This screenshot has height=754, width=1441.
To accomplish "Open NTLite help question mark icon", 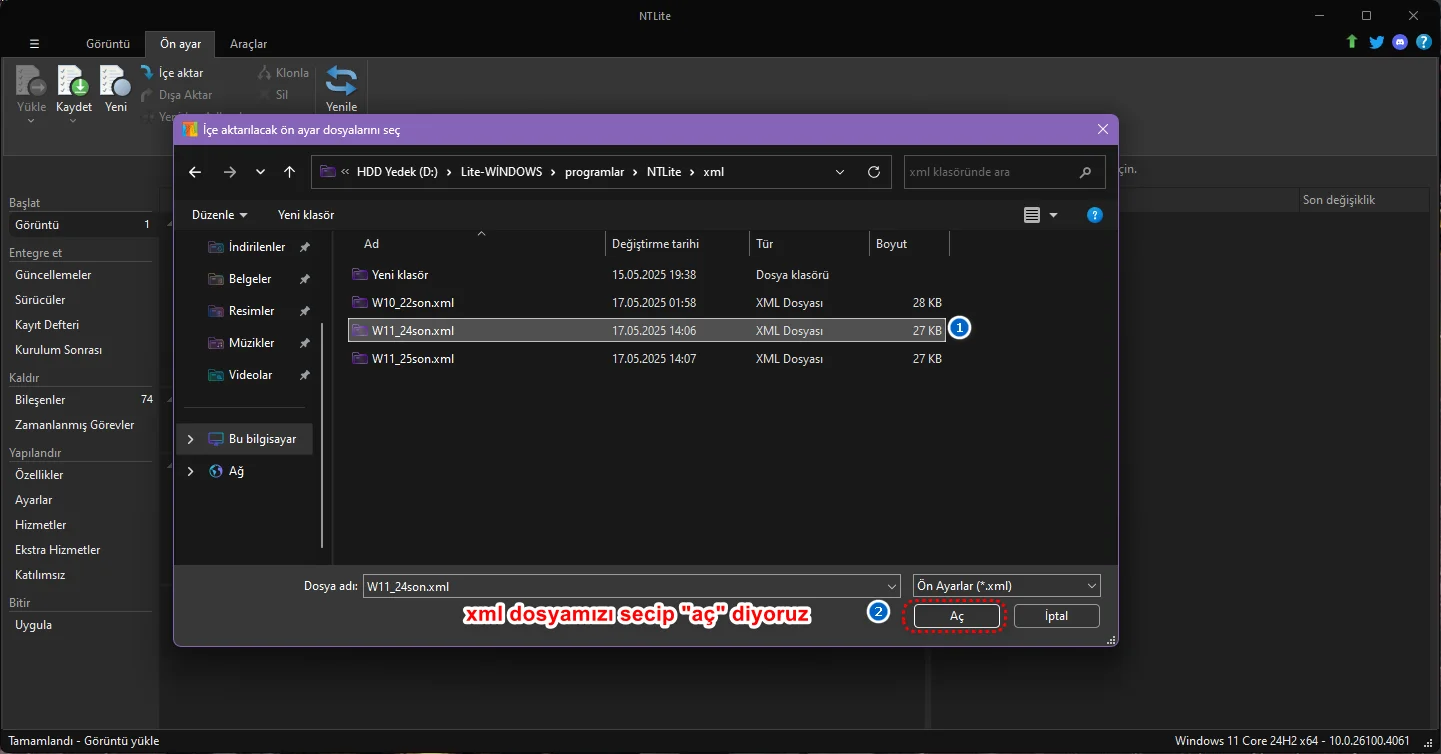I will tap(1424, 42).
